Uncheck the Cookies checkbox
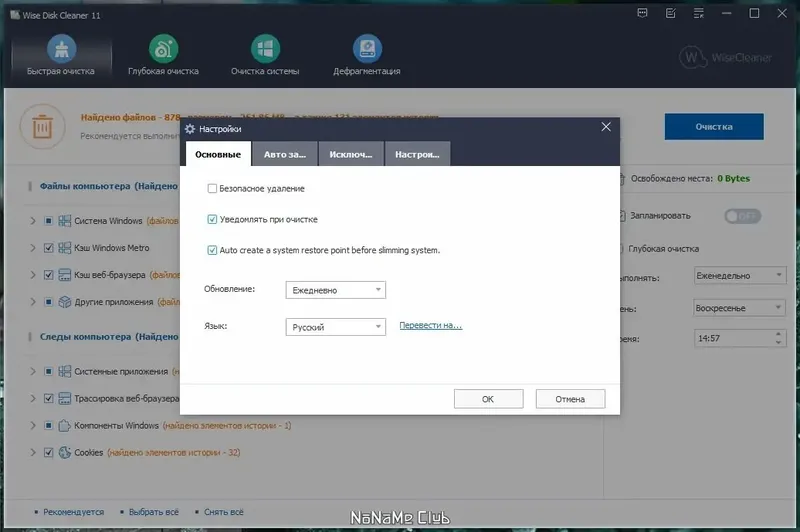Viewport: 800px width, 532px height. (x=48, y=452)
